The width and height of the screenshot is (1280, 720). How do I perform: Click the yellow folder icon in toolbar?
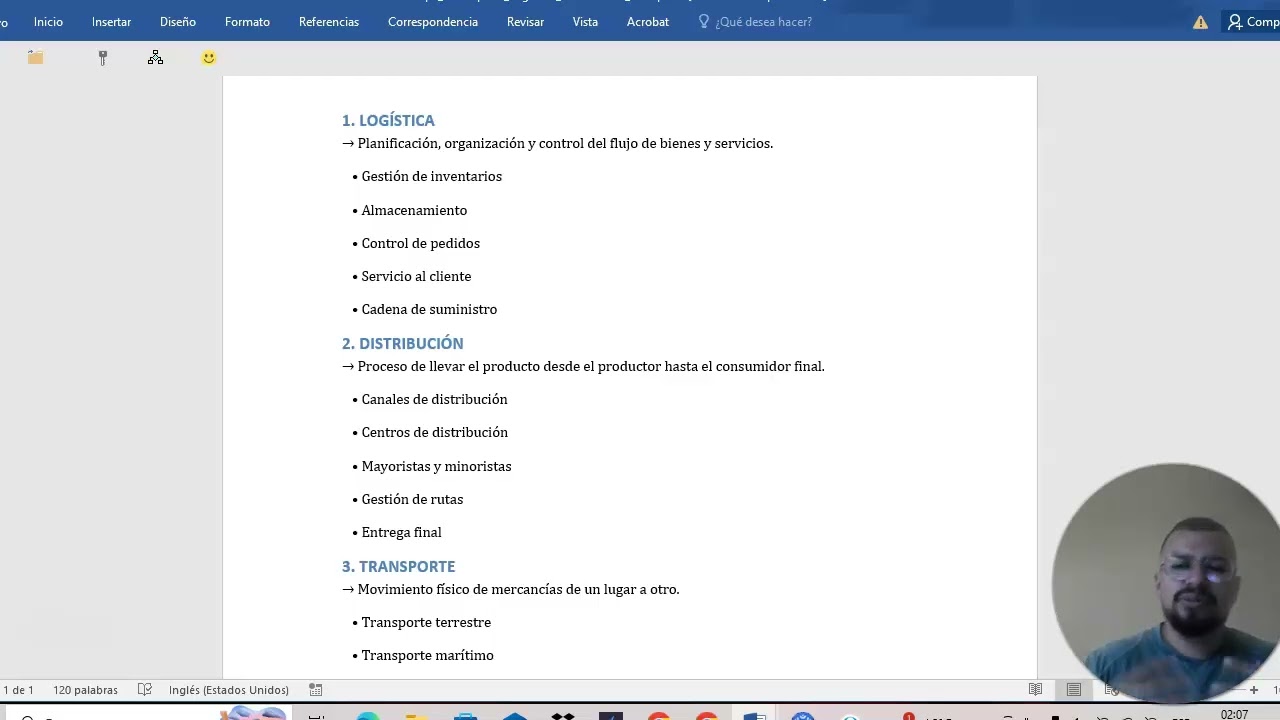pyautogui.click(x=36, y=58)
